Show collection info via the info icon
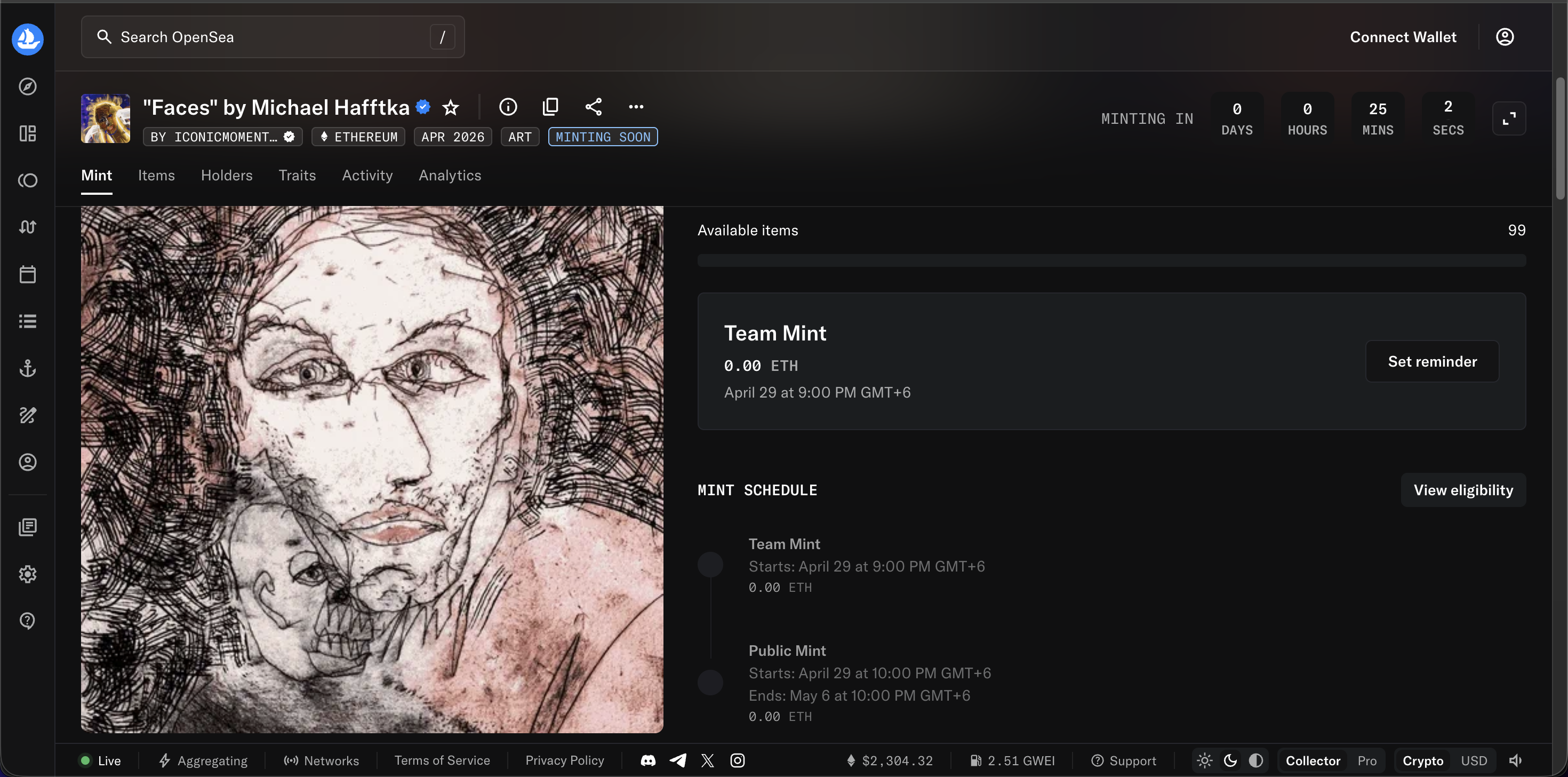The width and height of the screenshot is (1568, 777). [508, 107]
